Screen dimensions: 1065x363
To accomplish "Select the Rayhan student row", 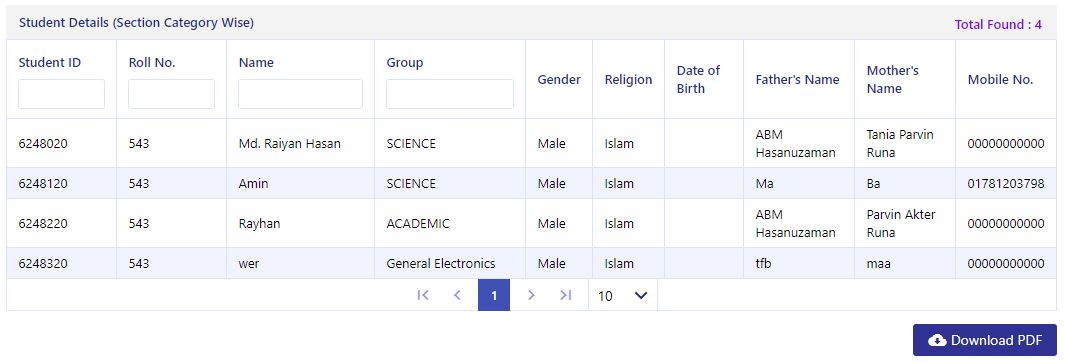I will 531,224.
